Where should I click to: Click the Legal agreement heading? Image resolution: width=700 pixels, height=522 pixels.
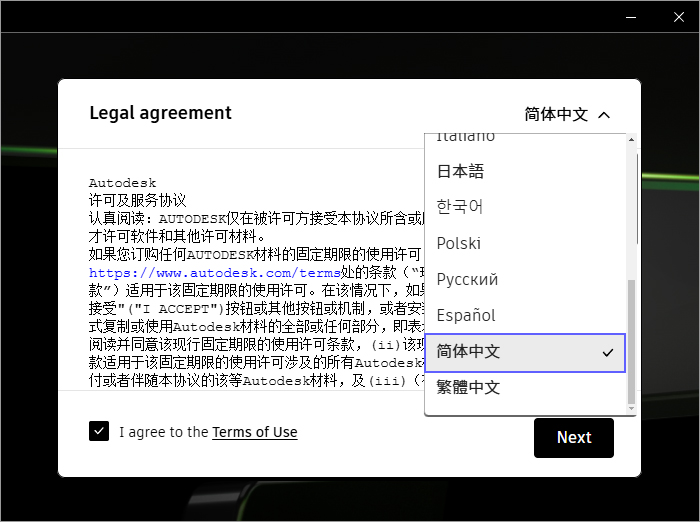[x=161, y=113]
